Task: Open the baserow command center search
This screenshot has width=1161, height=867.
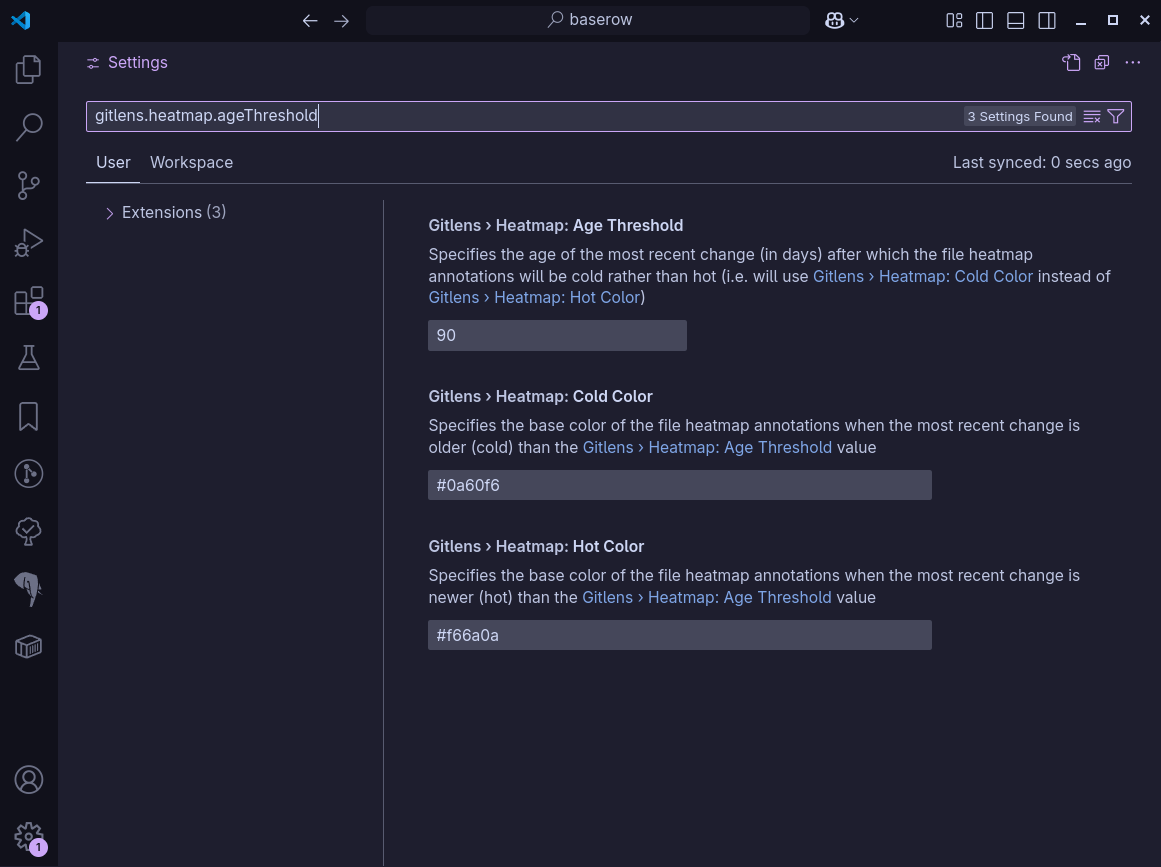Action: pos(588,20)
